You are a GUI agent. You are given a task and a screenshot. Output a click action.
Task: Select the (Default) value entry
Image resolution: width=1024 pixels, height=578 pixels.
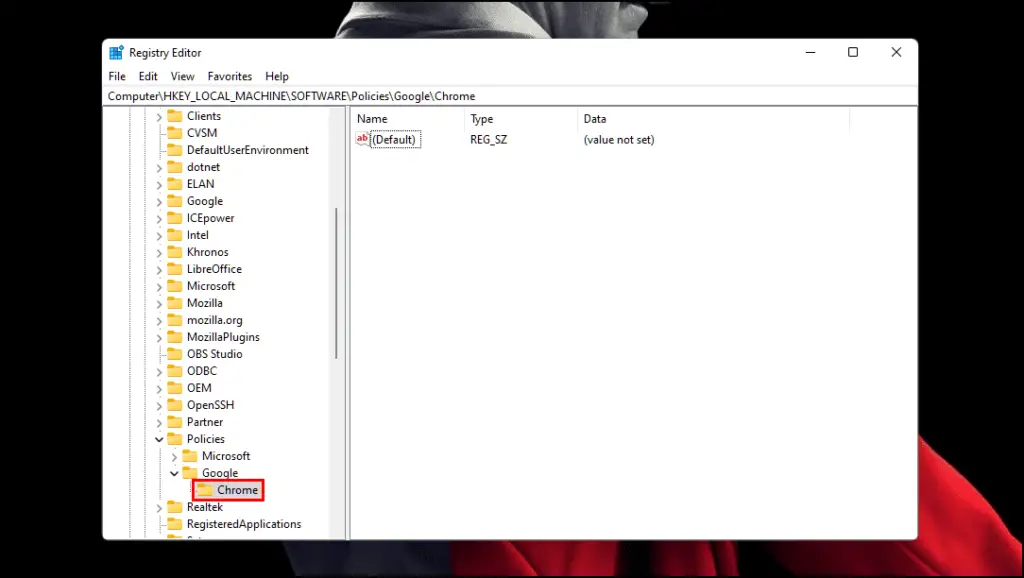click(394, 140)
